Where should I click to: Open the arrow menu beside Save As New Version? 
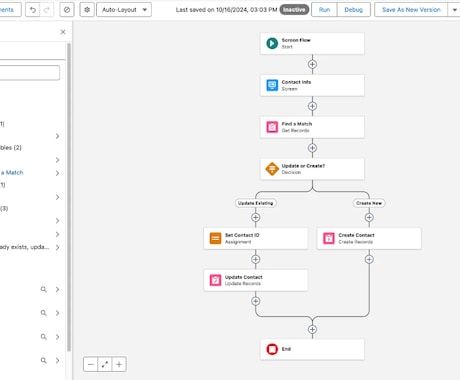pyautogui.click(x=454, y=10)
